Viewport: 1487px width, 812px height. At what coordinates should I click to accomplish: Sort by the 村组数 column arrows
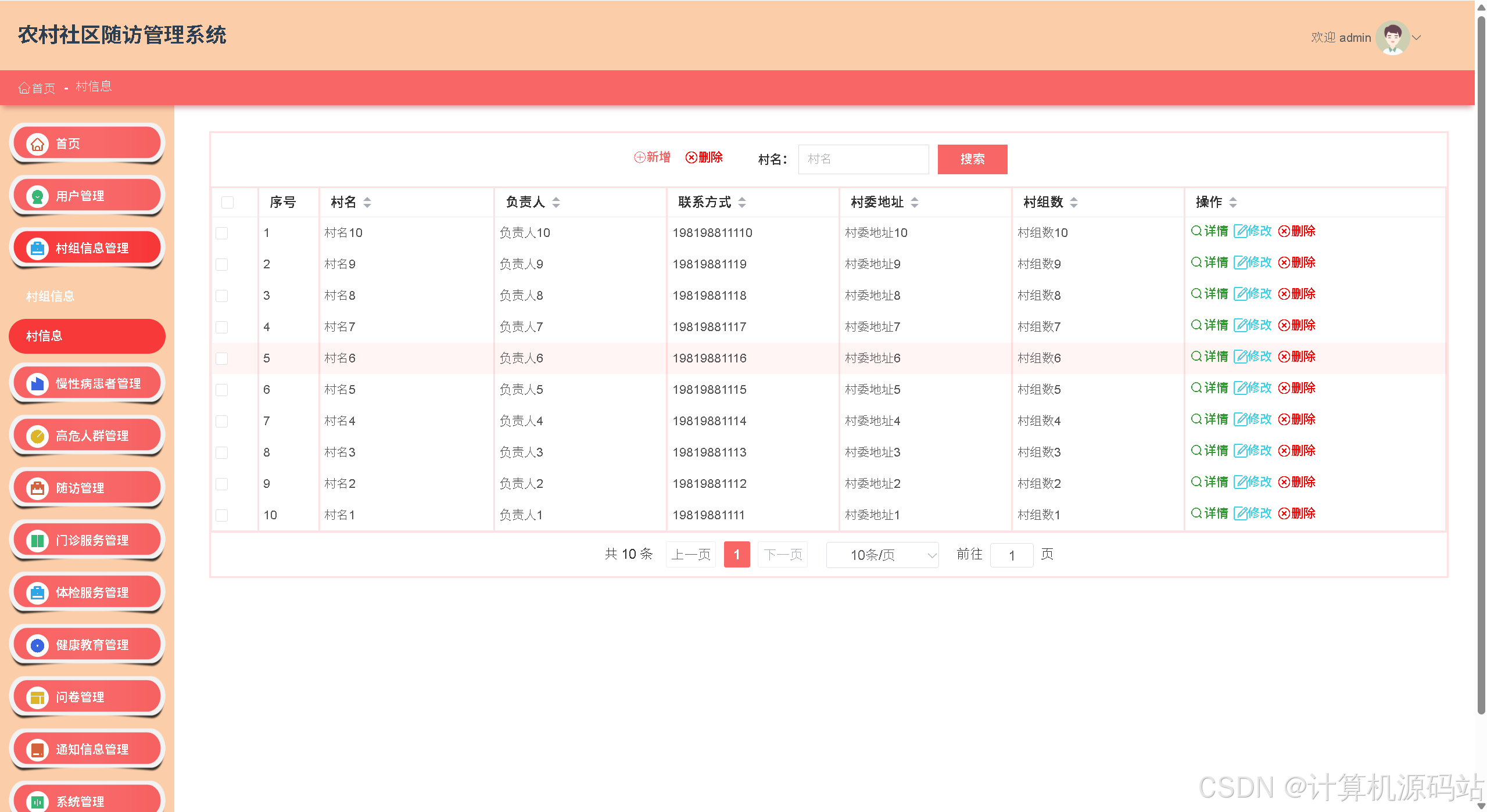click(x=1074, y=202)
